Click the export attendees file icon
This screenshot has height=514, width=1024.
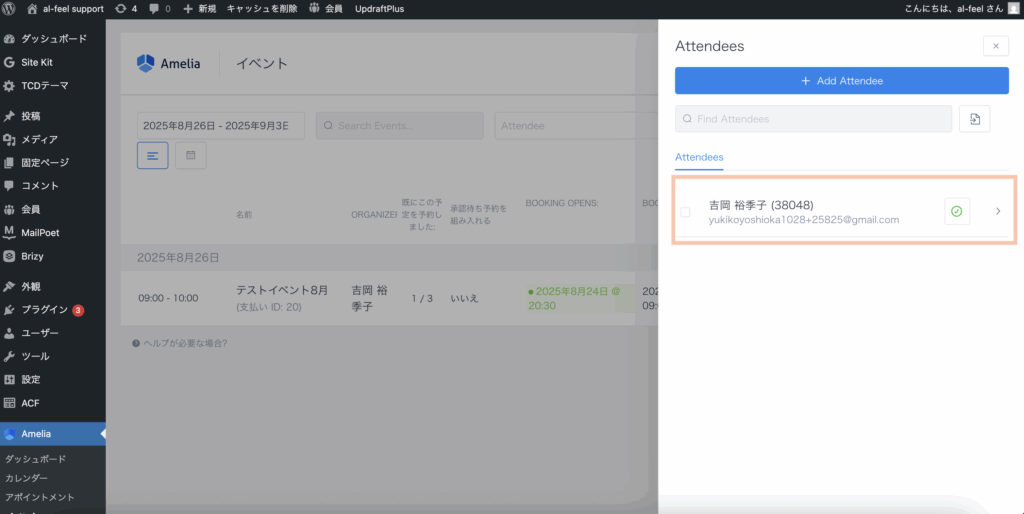pyautogui.click(x=974, y=119)
